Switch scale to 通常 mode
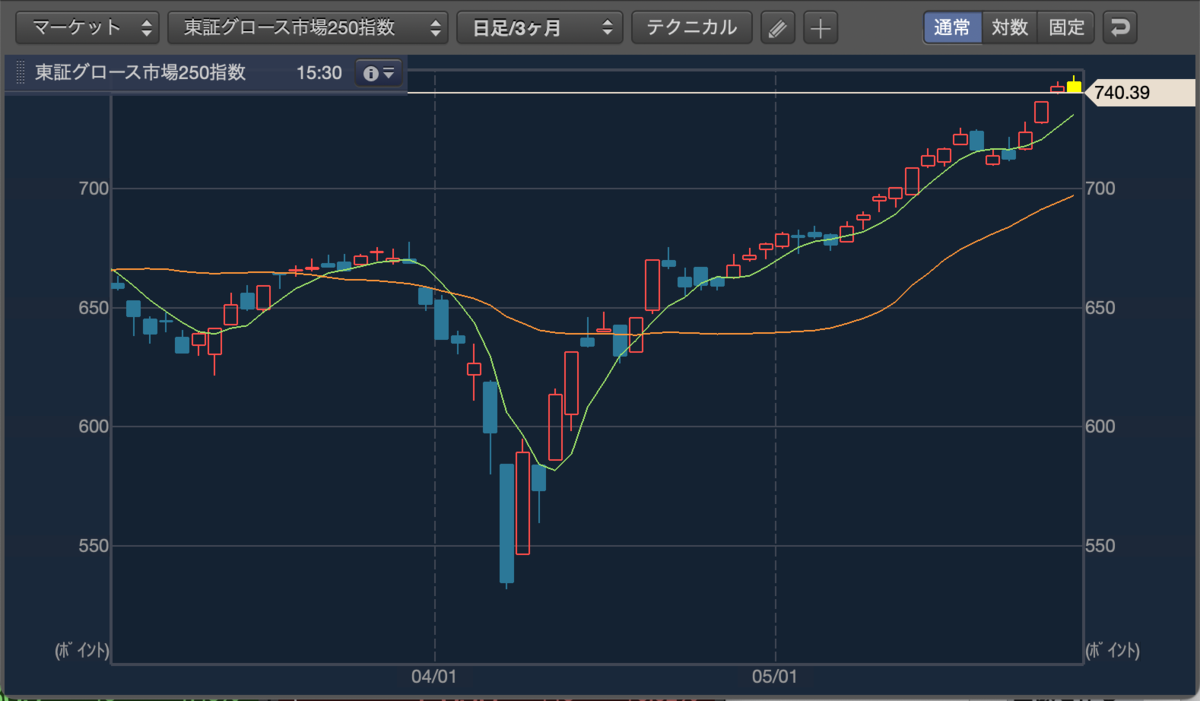This screenshot has height=701, width=1200. (x=952, y=28)
